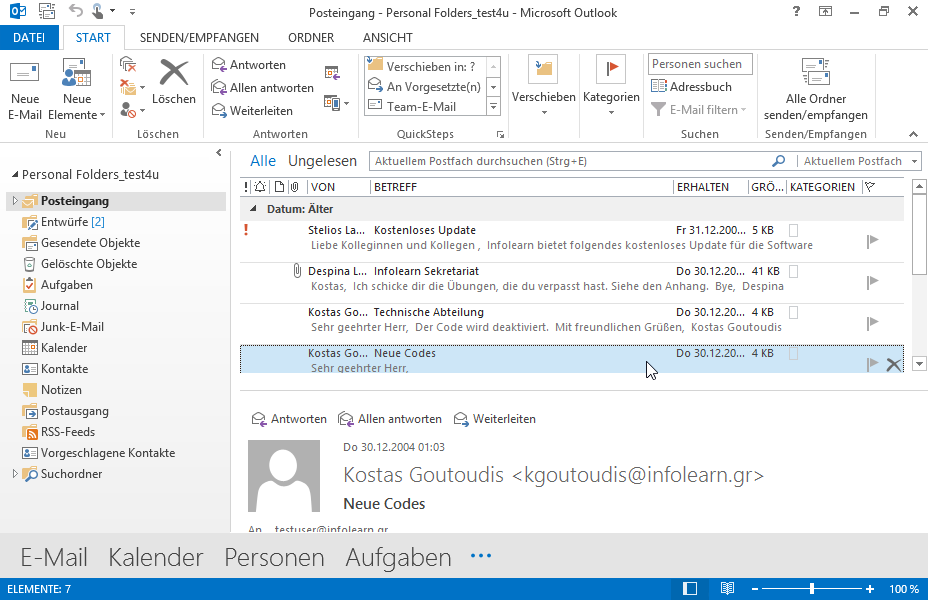This screenshot has height=600, width=928.
Task: Toggle category box for Kostenloses Update email
Action: [794, 230]
